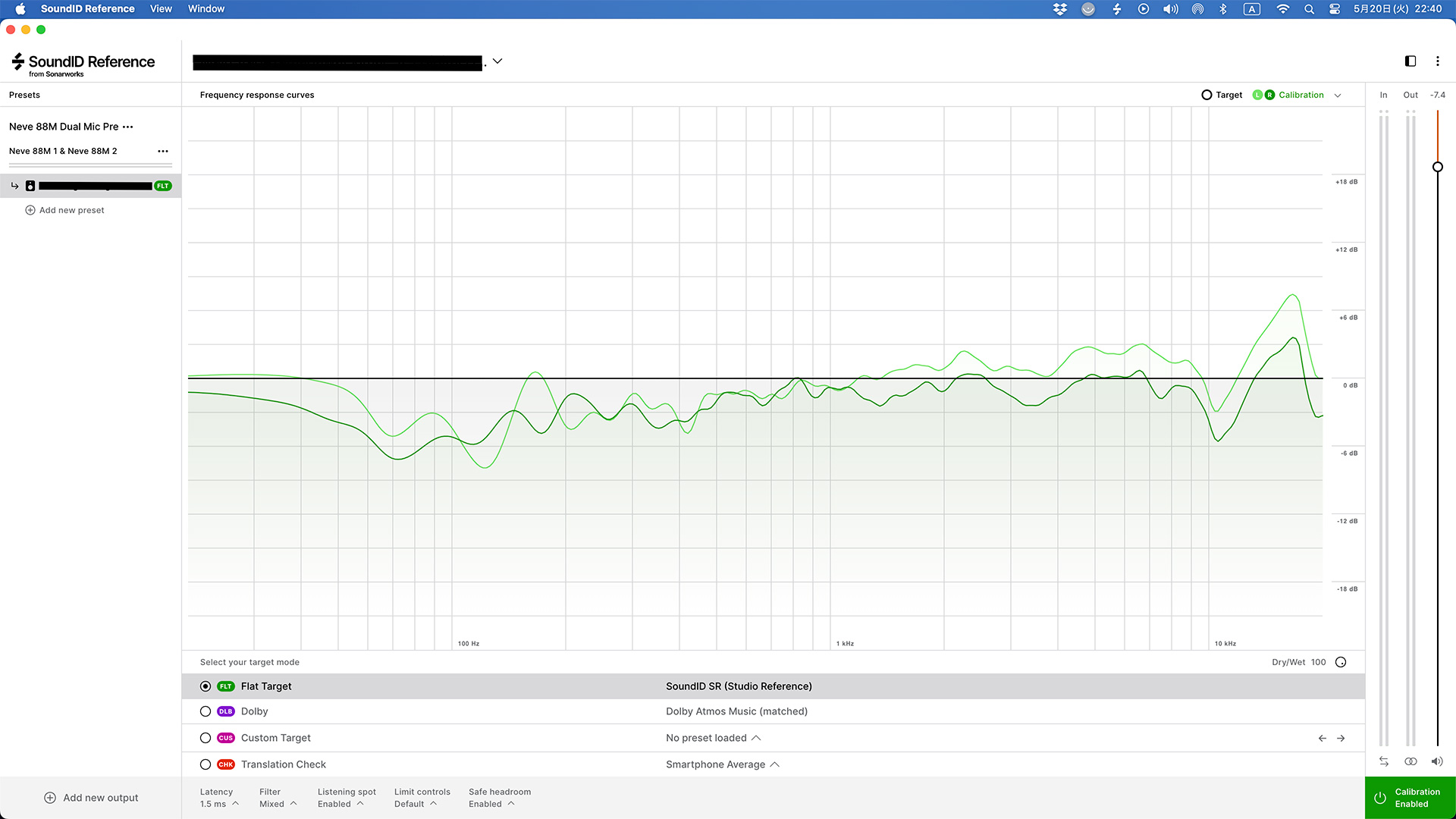Image resolution: width=1456 pixels, height=819 pixels.
Task: Click the mono listening icon below meters
Action: [1410, 761]
